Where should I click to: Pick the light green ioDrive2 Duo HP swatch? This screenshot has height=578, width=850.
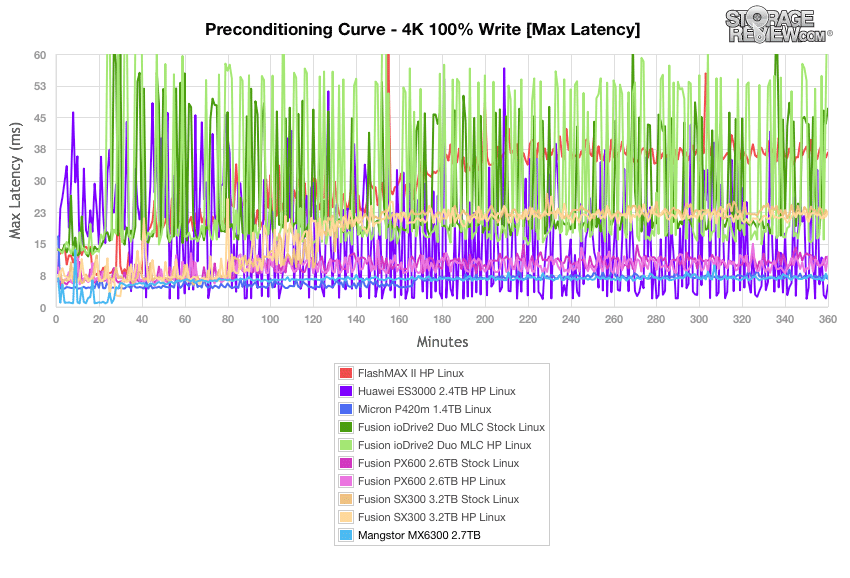coord(346,445)
